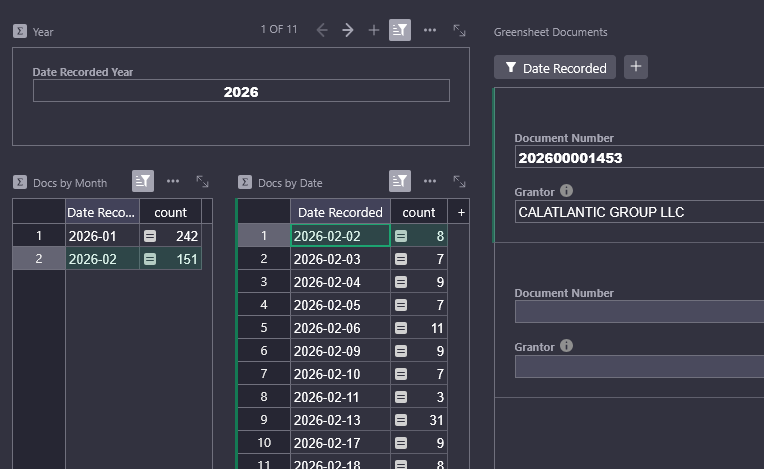Click count column header in Docs by Month
The image size is (764, 469).
pos(170,212)
